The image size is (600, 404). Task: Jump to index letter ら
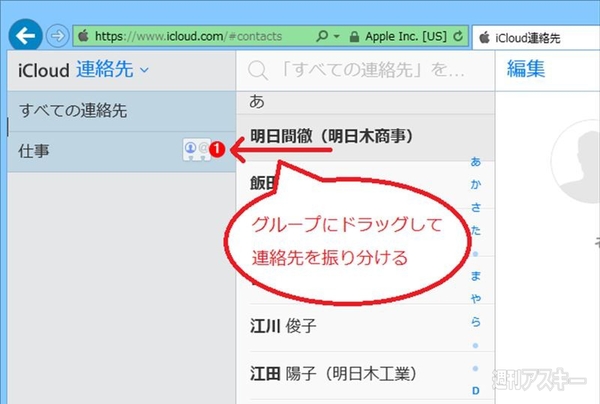tap(476, 322)
